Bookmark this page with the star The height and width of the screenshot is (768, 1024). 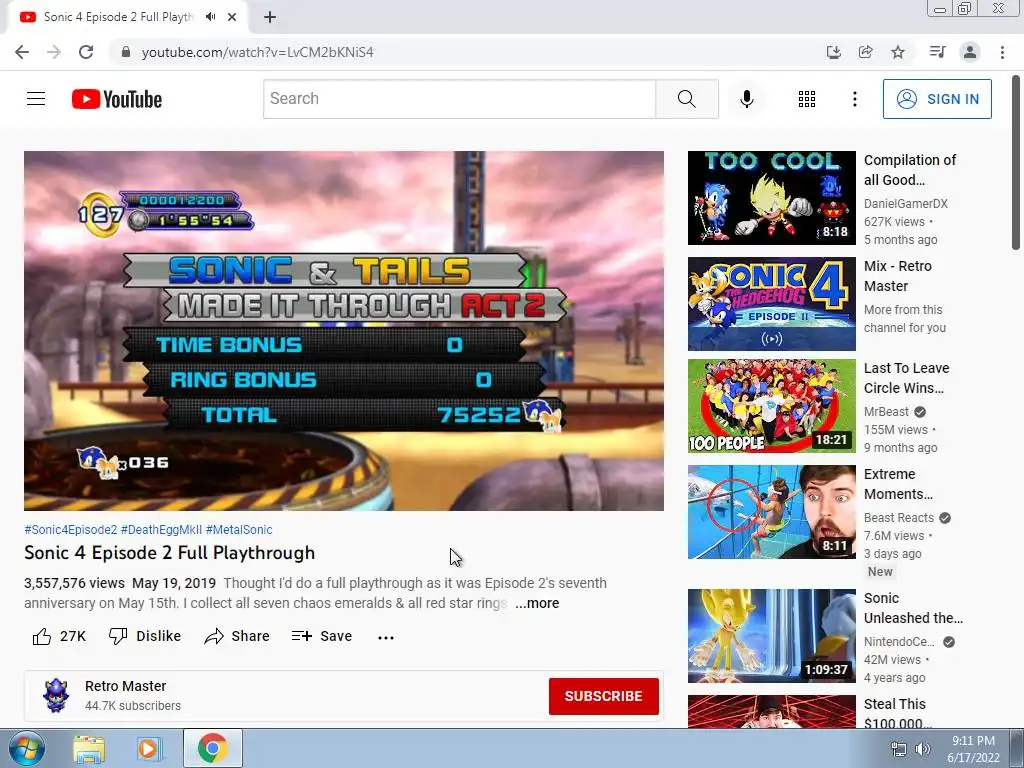coord(898,52)
